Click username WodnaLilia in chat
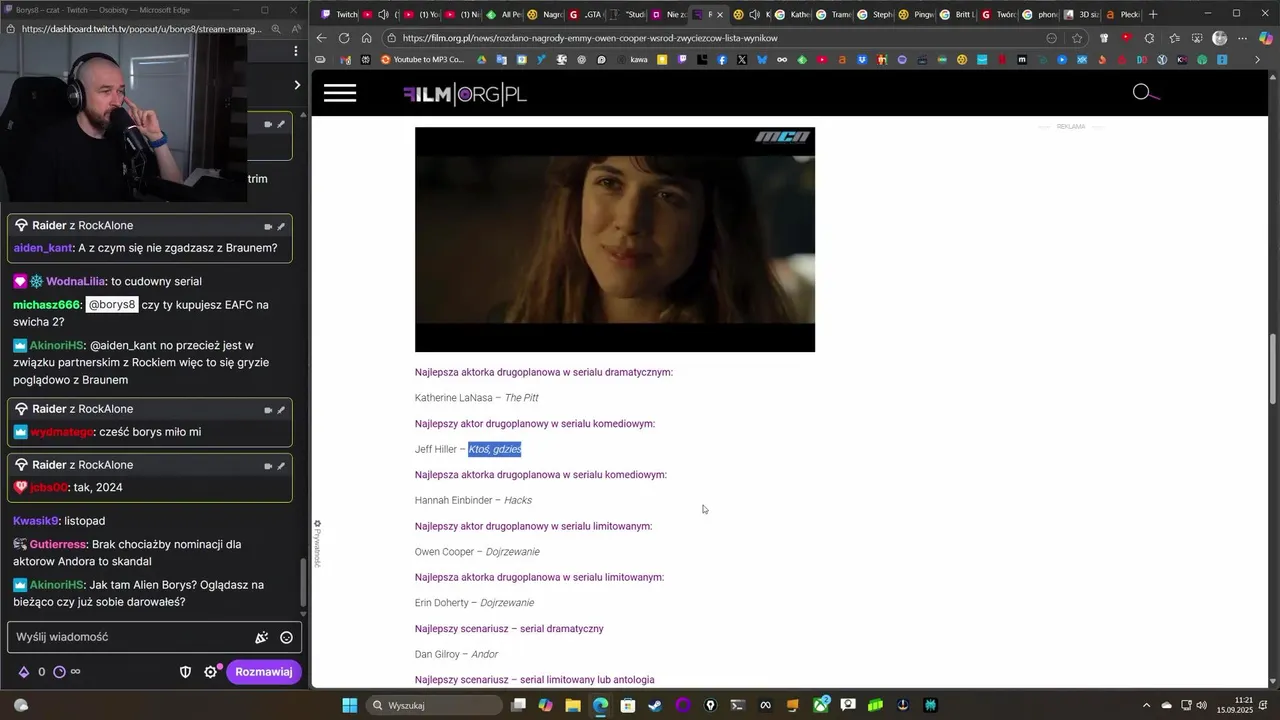This screenshot has width=1280, height=720. 75,282
